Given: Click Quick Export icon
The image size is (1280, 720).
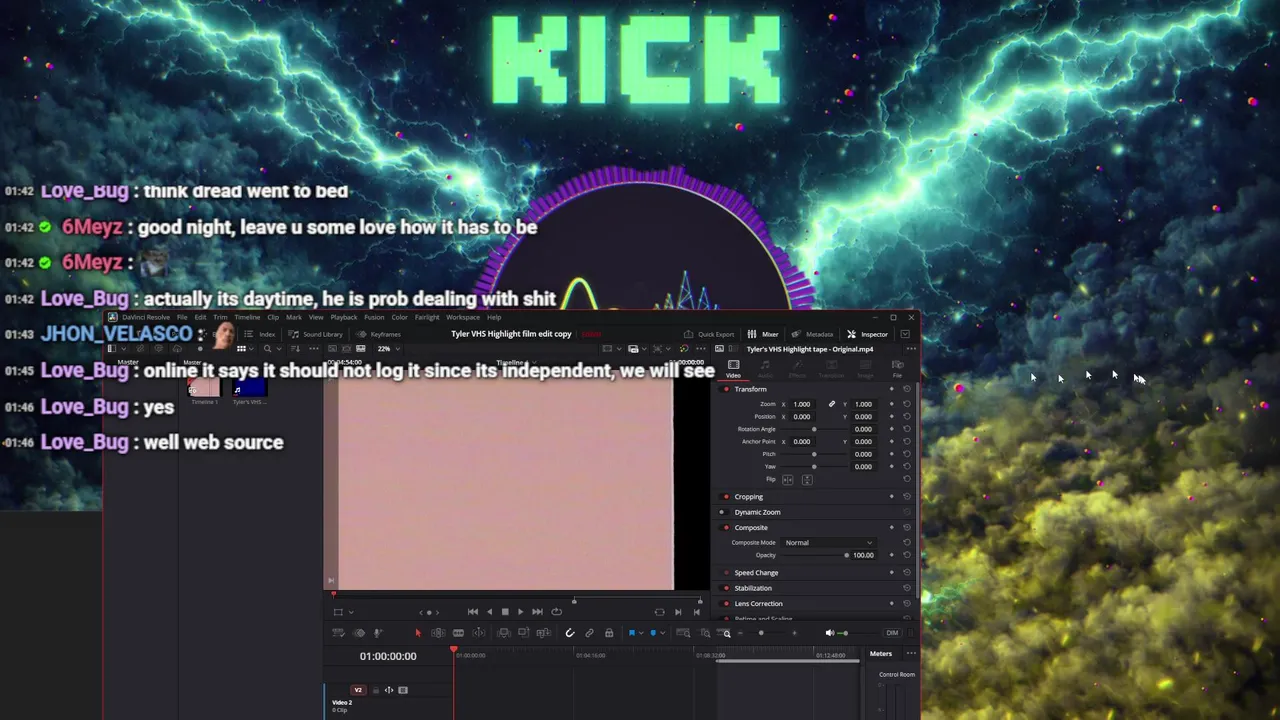Looking at the screenshot, I should tap(688, 334).
